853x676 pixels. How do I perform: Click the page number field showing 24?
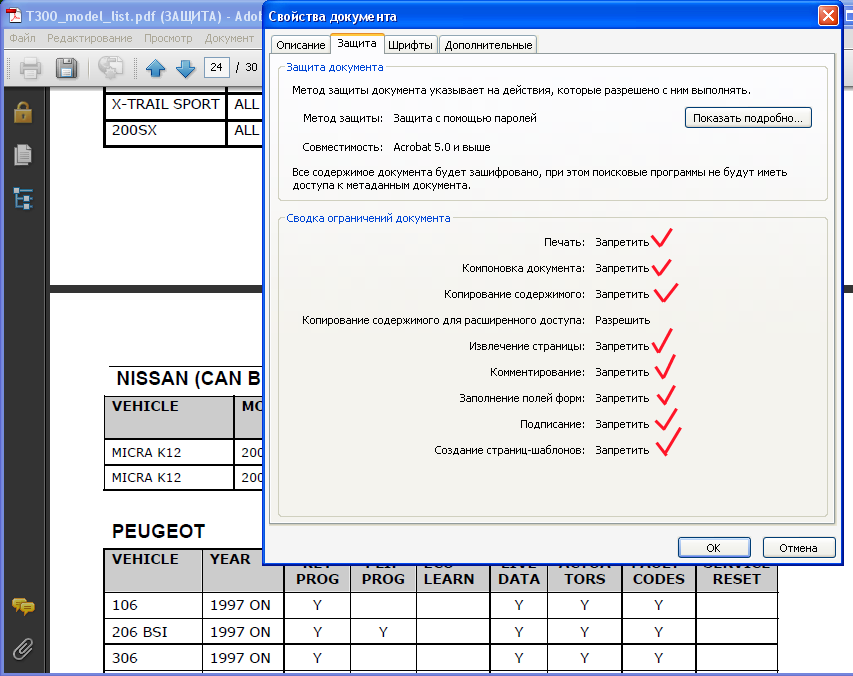[217, 67]
